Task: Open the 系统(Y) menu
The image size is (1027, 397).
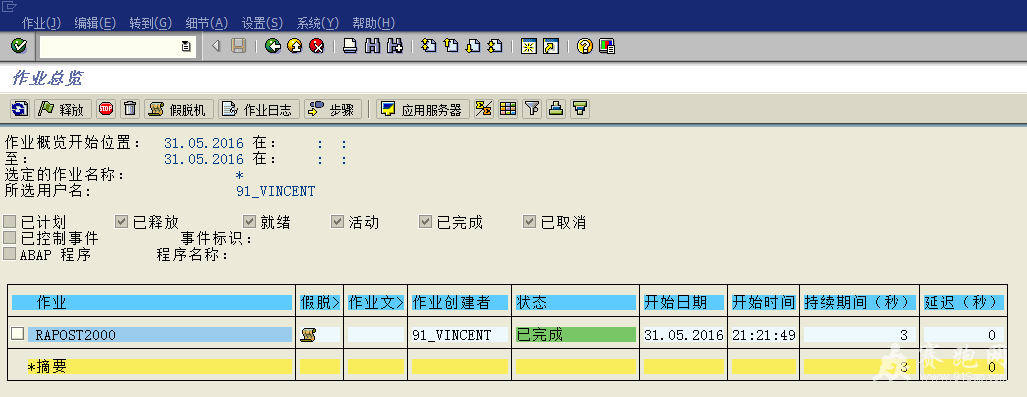Action: 318,23
